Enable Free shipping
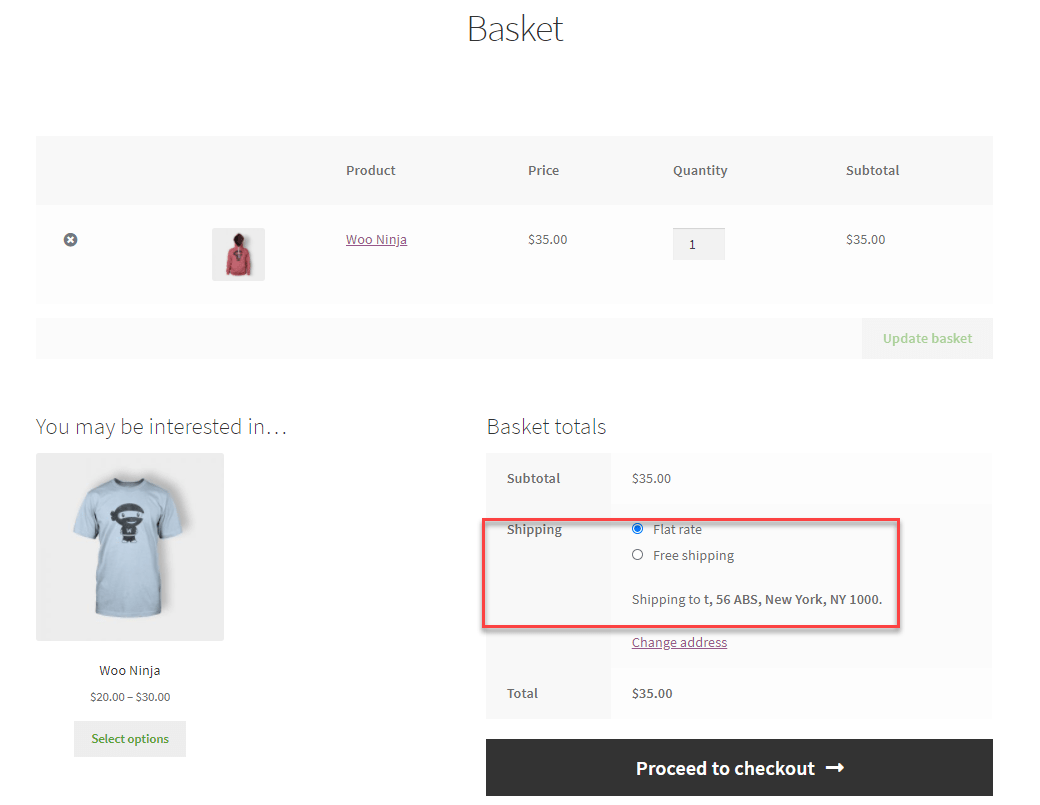The height and width of the screenshot is (805, 1040). coord(637,555)
